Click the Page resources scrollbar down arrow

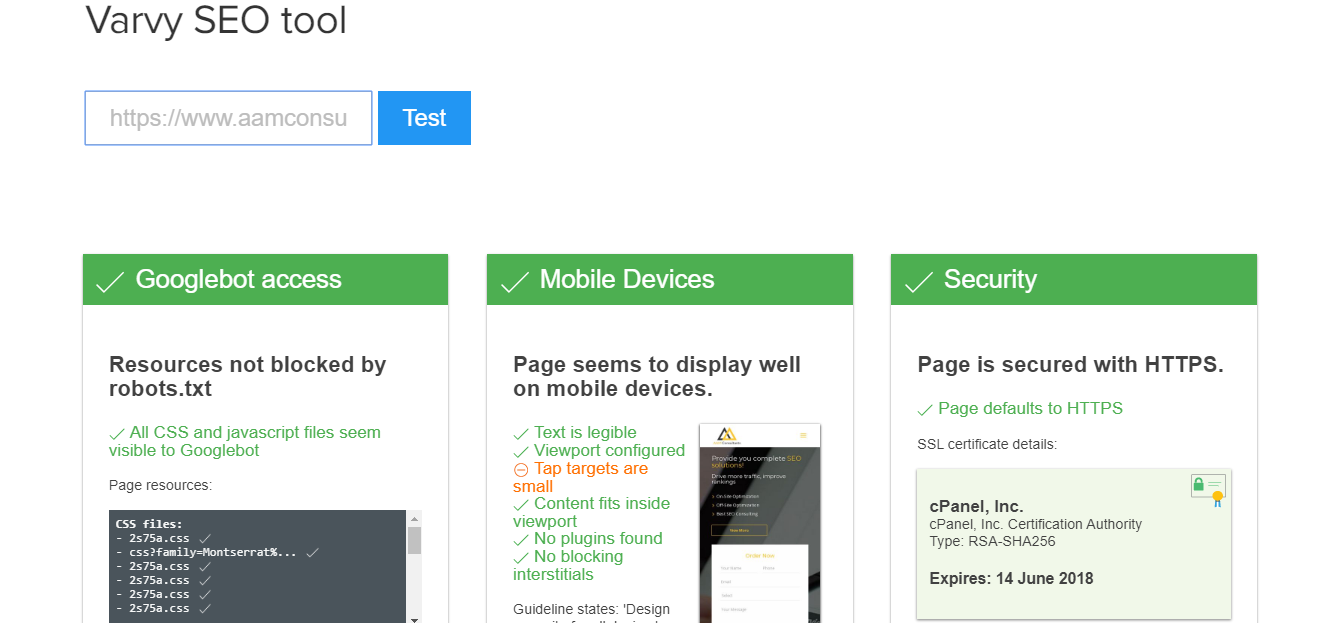click(x=414, y=616)
